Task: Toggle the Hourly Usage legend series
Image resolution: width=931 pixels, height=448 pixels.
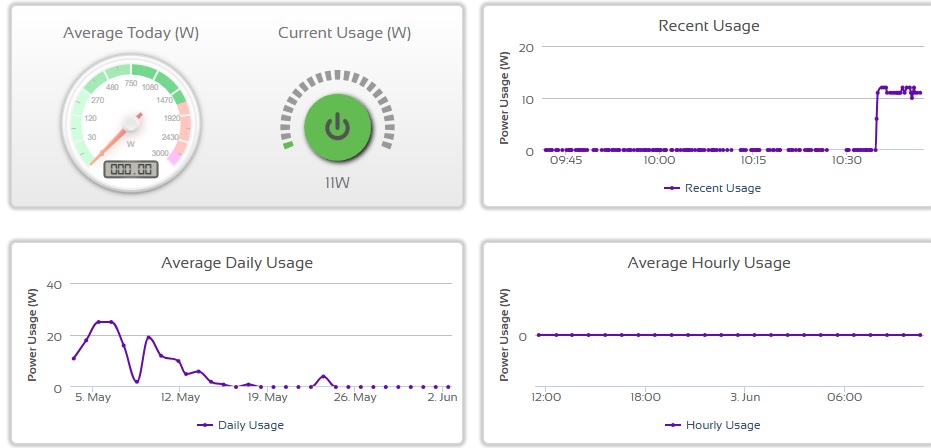Action: [x=711, y=425]
